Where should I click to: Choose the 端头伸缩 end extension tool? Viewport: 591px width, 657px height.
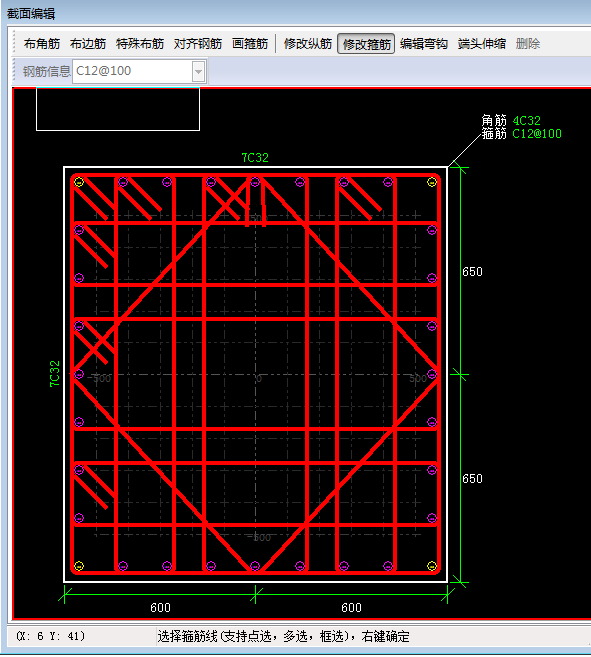pos(482,44)
